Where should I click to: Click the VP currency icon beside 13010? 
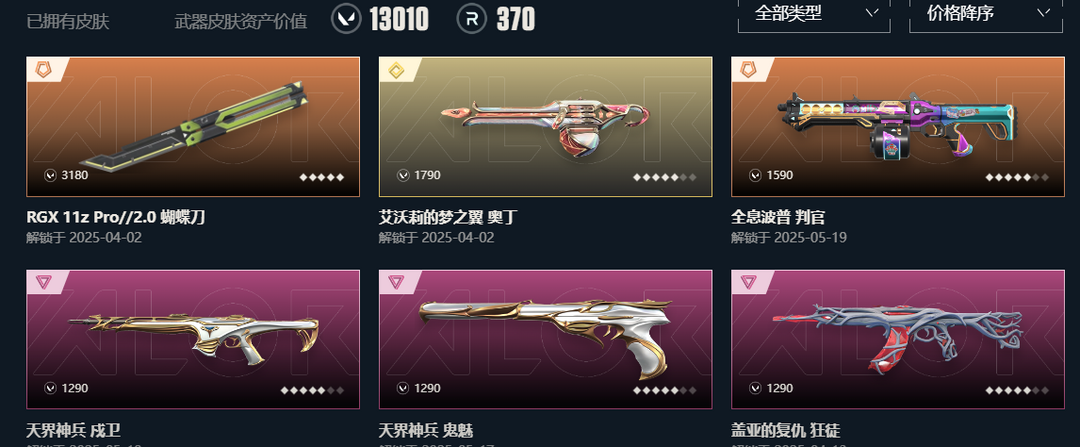346,19
